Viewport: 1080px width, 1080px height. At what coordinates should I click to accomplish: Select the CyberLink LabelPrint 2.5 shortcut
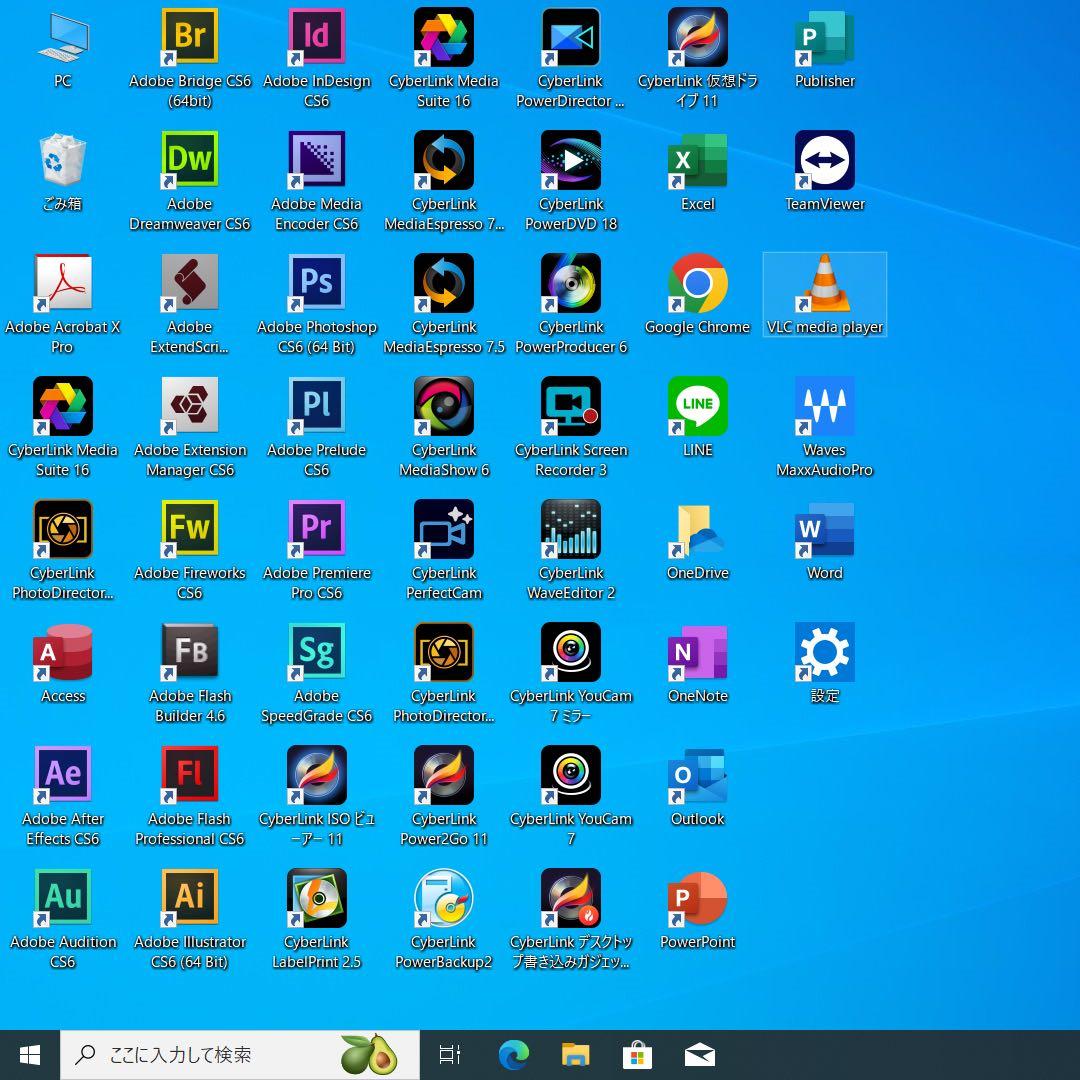point(317,897)
